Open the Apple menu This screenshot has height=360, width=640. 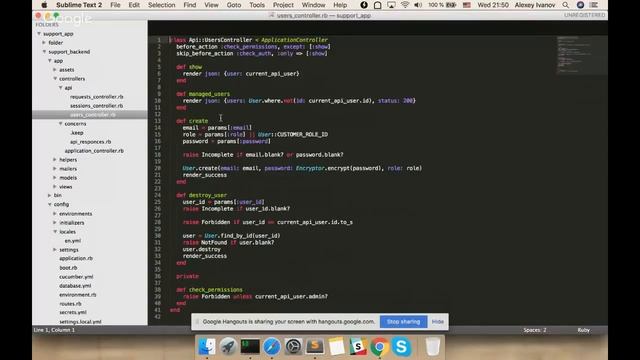point(44,5)
